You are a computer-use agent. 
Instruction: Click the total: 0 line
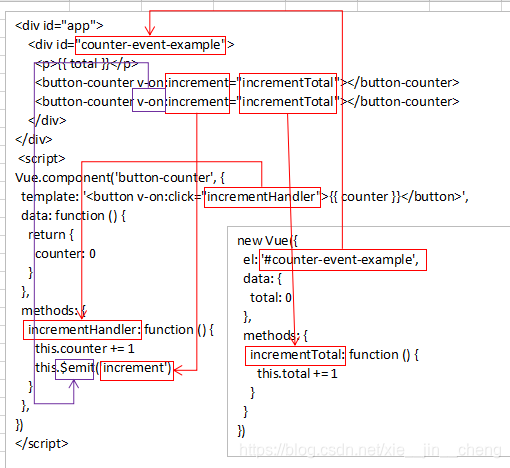click(x=271, y=298)
